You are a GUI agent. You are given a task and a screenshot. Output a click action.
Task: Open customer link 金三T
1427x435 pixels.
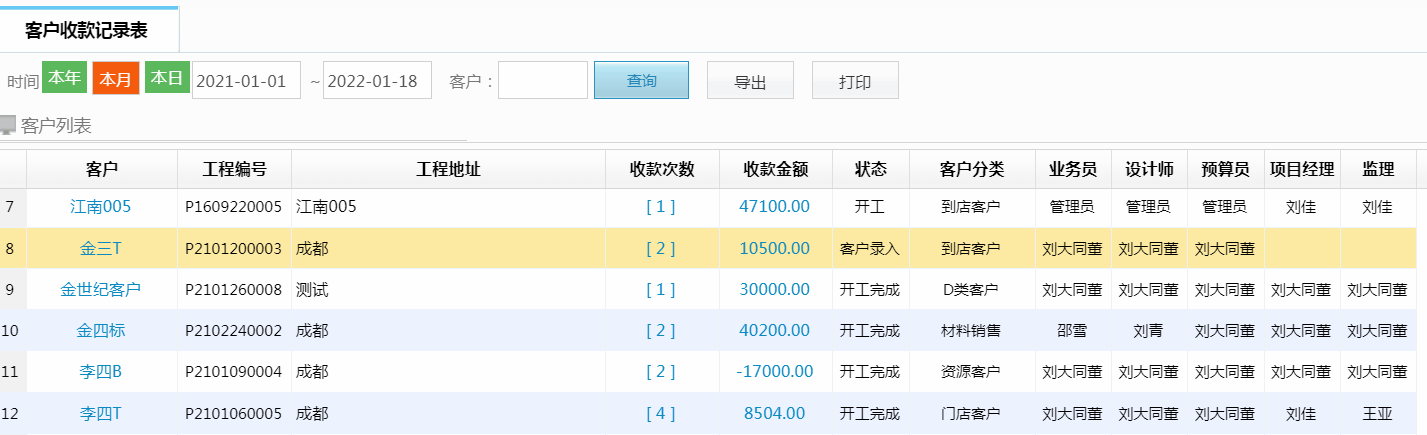[x=100, y=248]
